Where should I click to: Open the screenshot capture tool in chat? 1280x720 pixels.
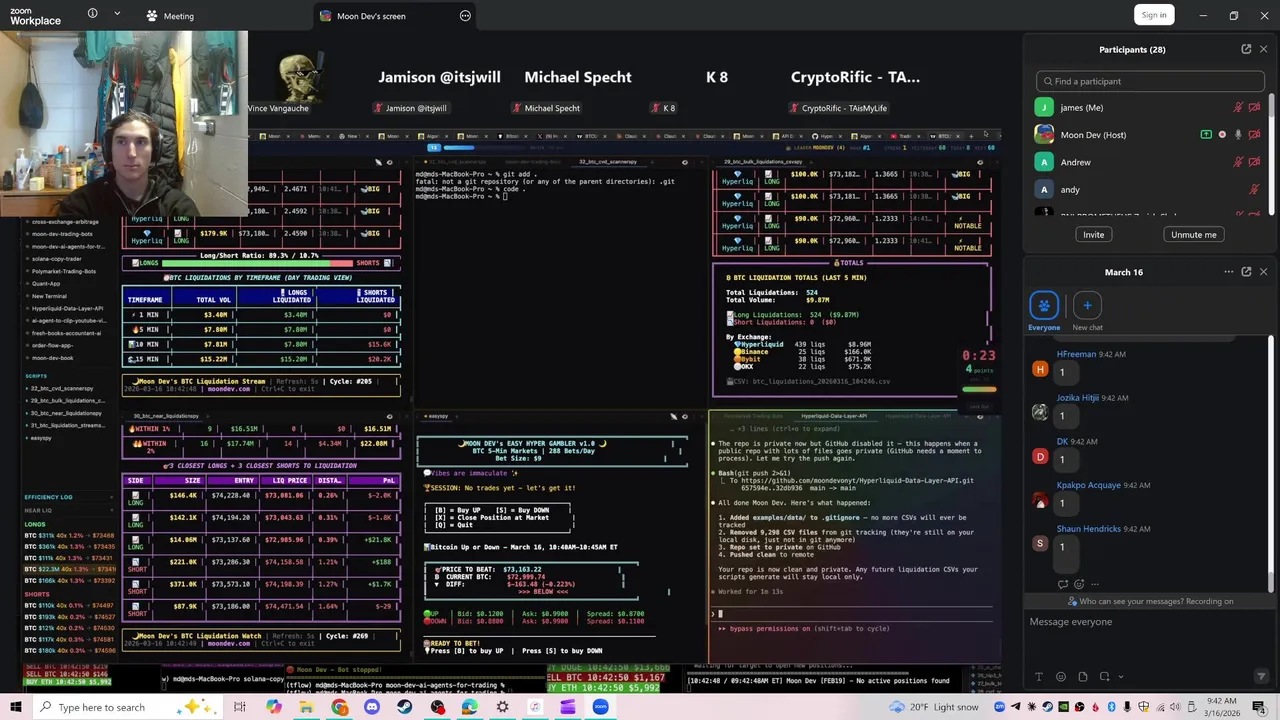pyautogui.click(x=1104, y=677)
